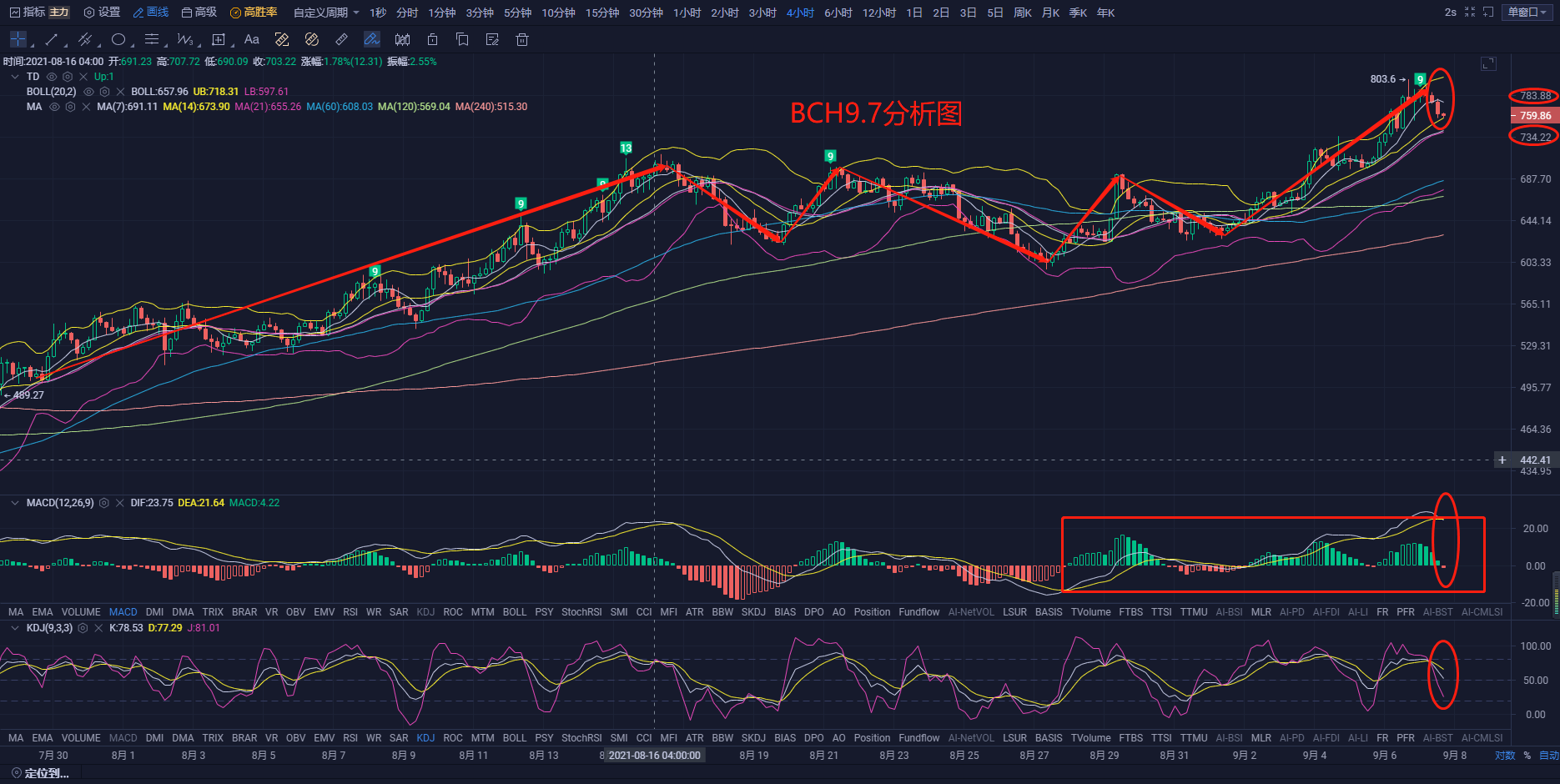Collapse the MACD(12,26,9) indicator panel chevron
The image size is (1560, 784).
[x=15, y=503]
